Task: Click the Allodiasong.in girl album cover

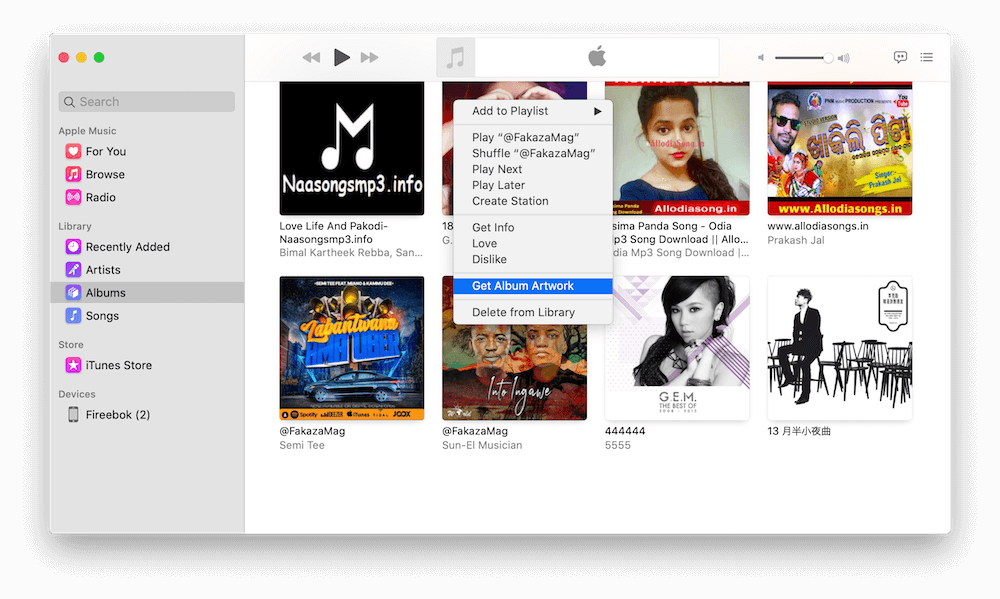Action: pos(677,148)
